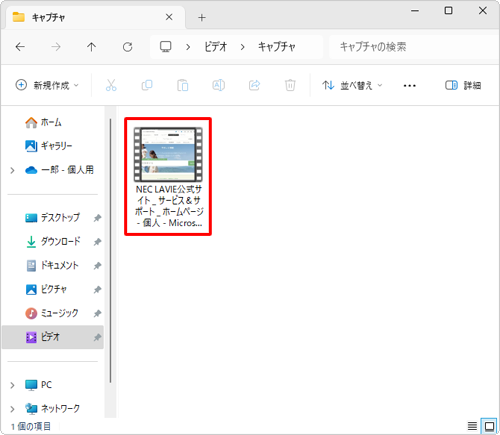Click the Copy icon in toolbar
The image size is (500, 435).
(x=147, y=85)
